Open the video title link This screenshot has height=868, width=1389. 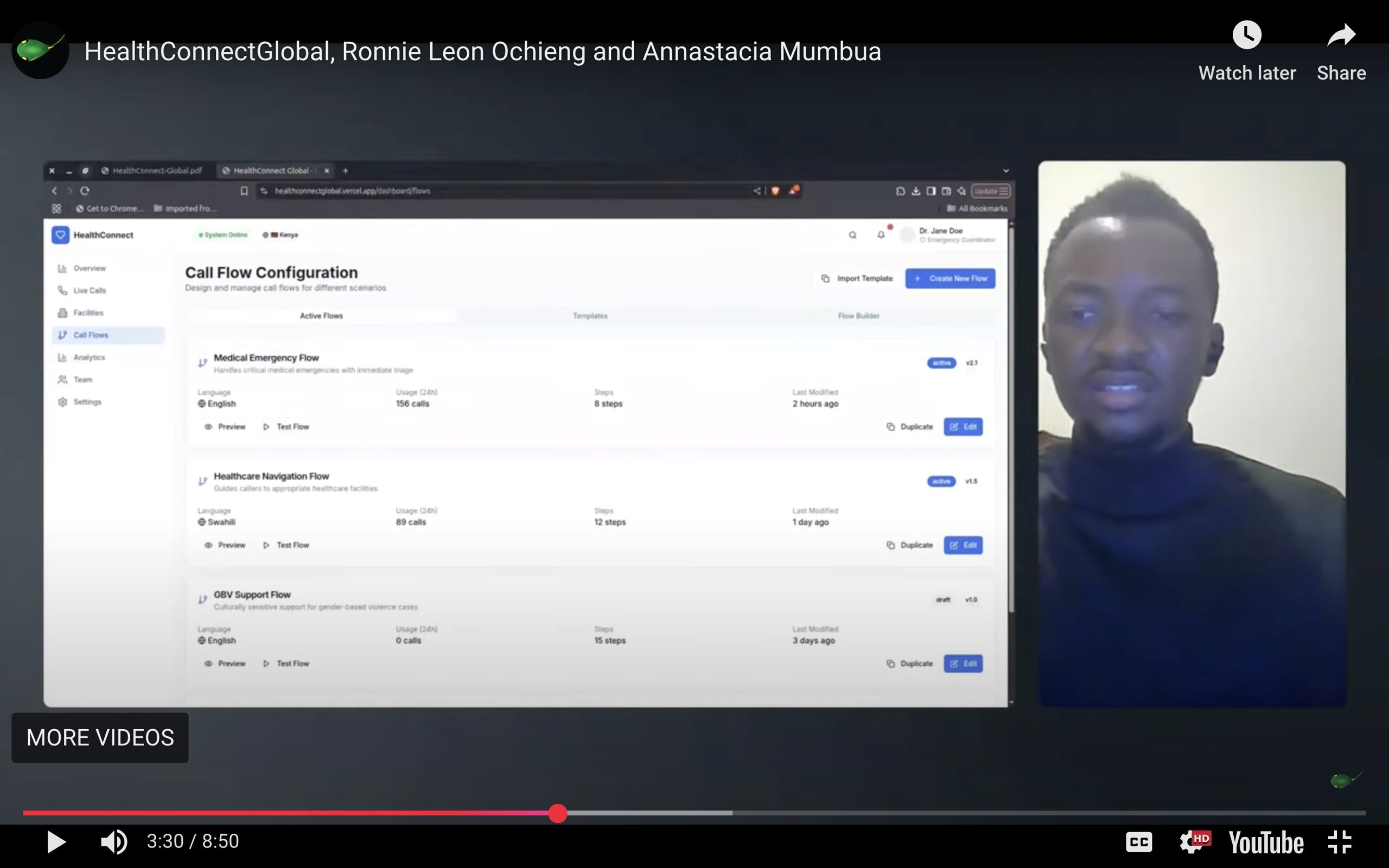point(483,52)
